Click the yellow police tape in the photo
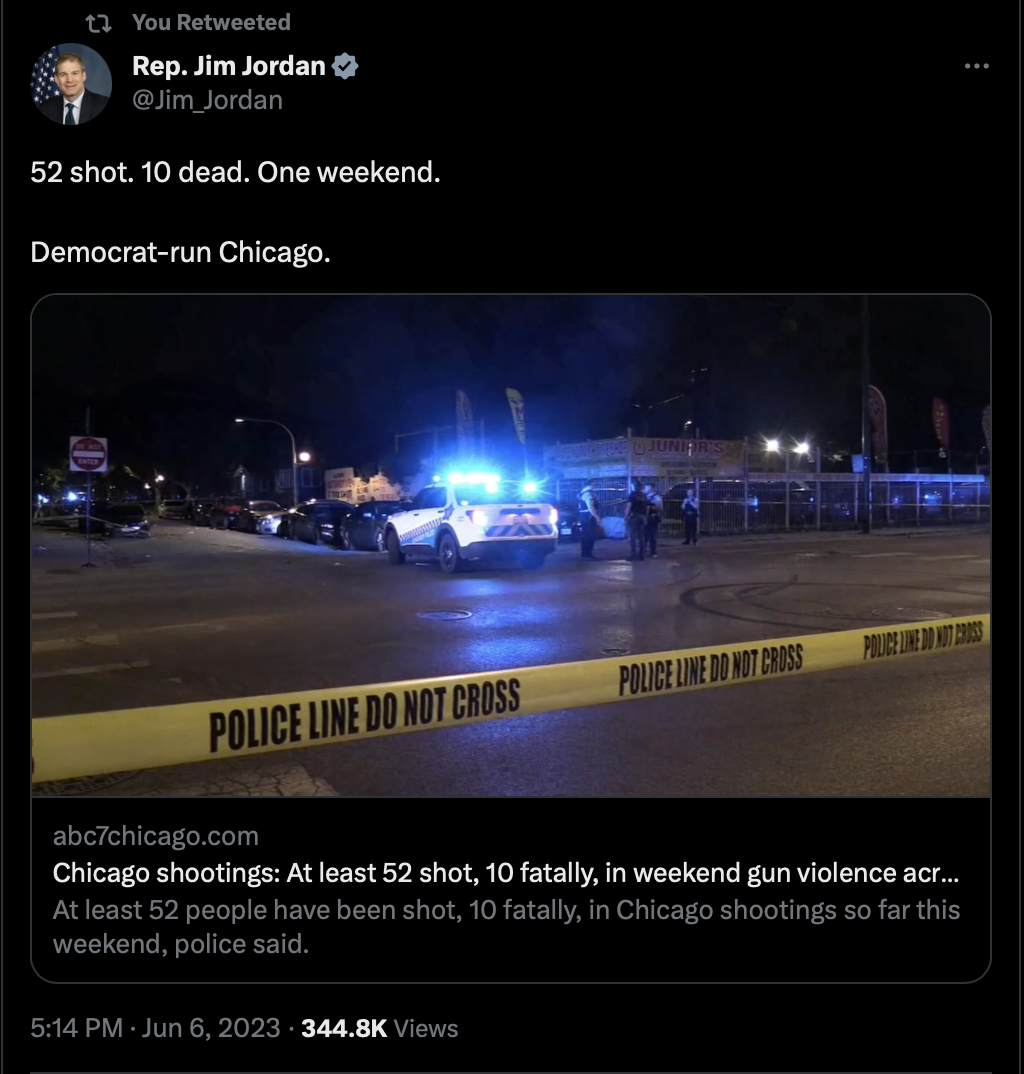Screen dimensions: 1024x1074 tap(511, 699)
